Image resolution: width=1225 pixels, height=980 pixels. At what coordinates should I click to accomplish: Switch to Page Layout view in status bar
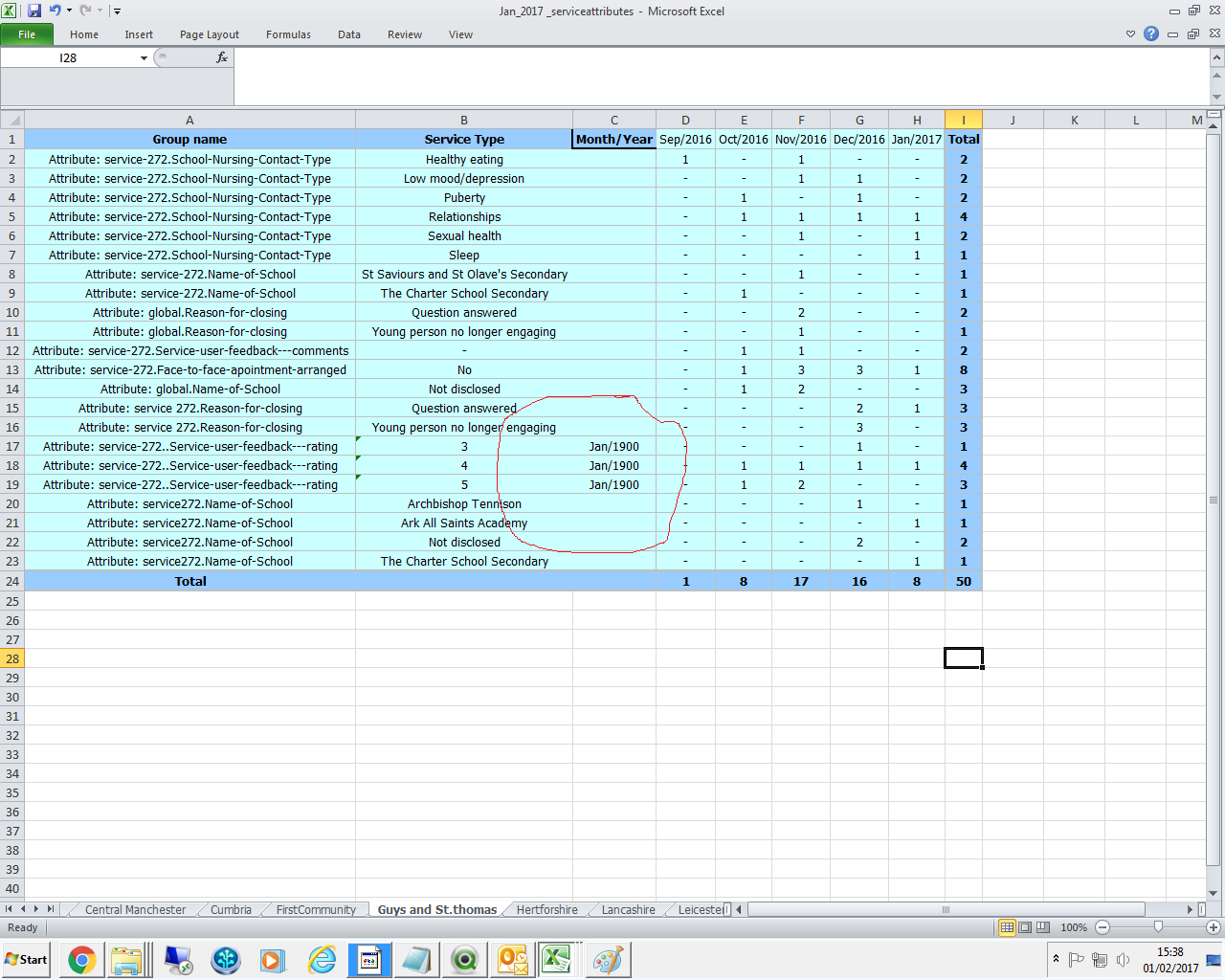coord(1025,927)
